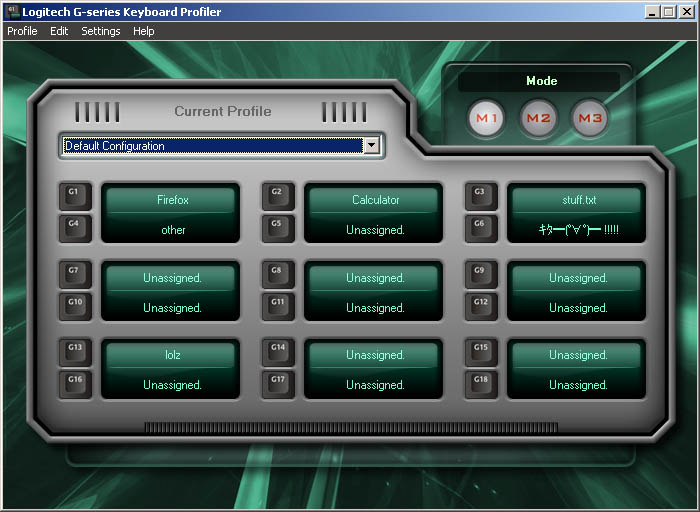
Task: Click the Unassigned slot for G7
Action: coord(171,277)
